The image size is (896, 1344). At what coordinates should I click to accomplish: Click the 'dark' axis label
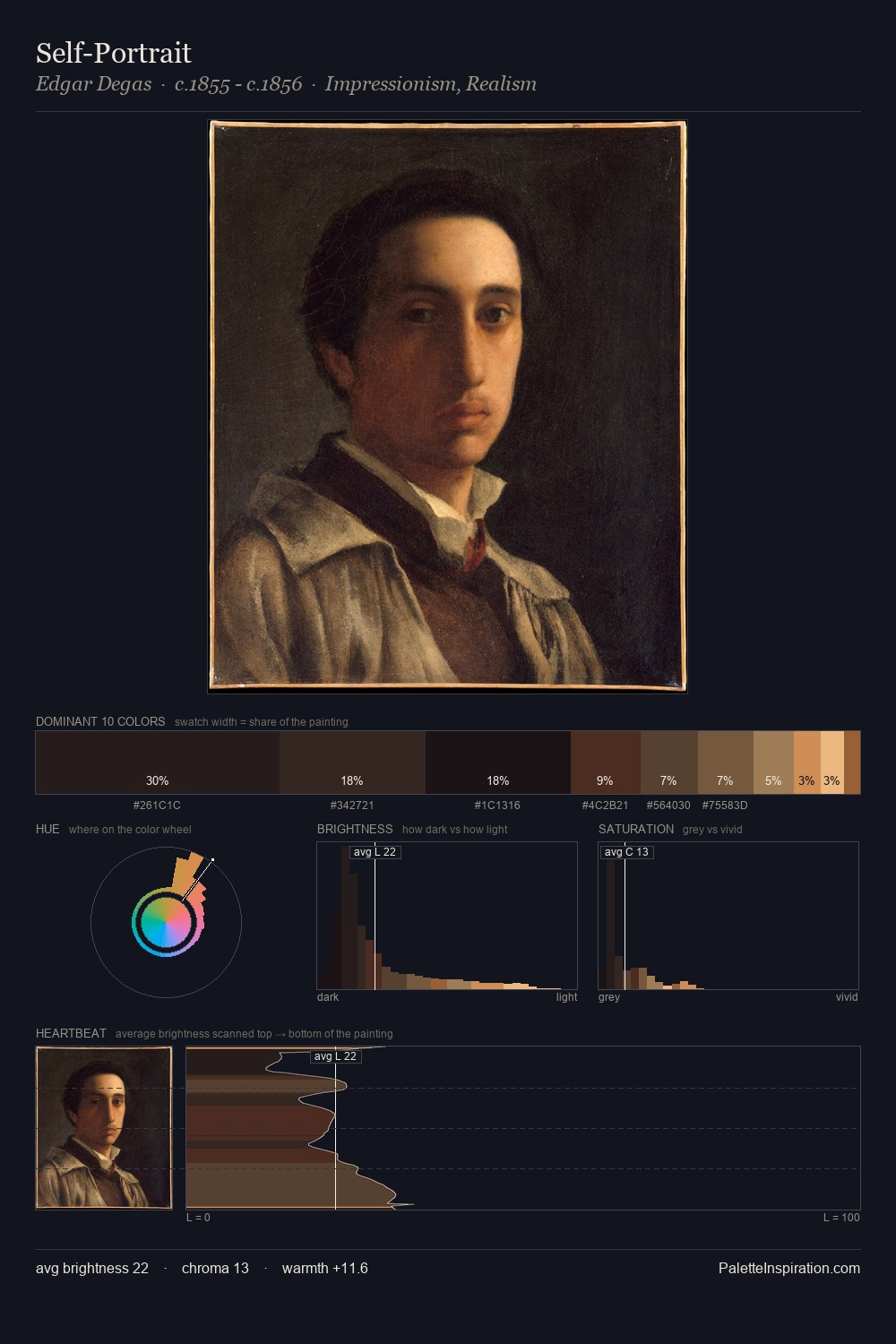coord(328,997)
